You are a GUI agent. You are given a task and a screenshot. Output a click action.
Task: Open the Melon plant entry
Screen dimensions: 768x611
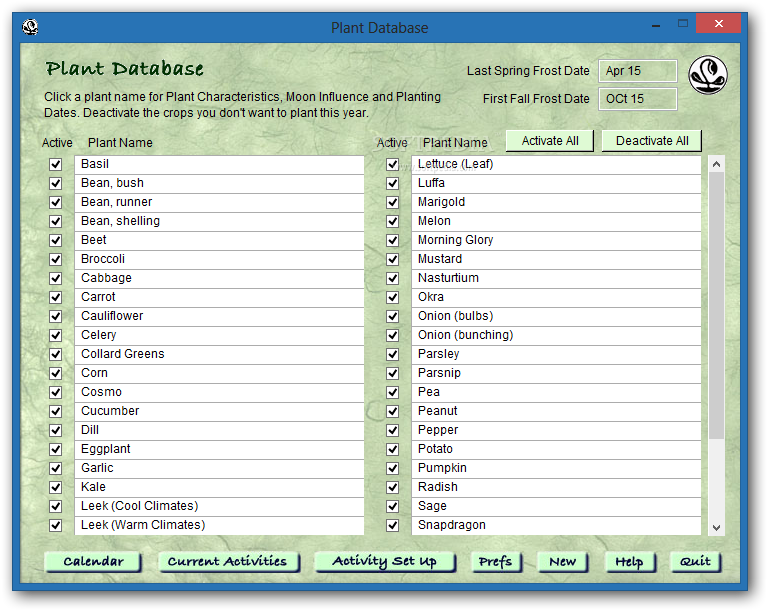pos(556,221)
